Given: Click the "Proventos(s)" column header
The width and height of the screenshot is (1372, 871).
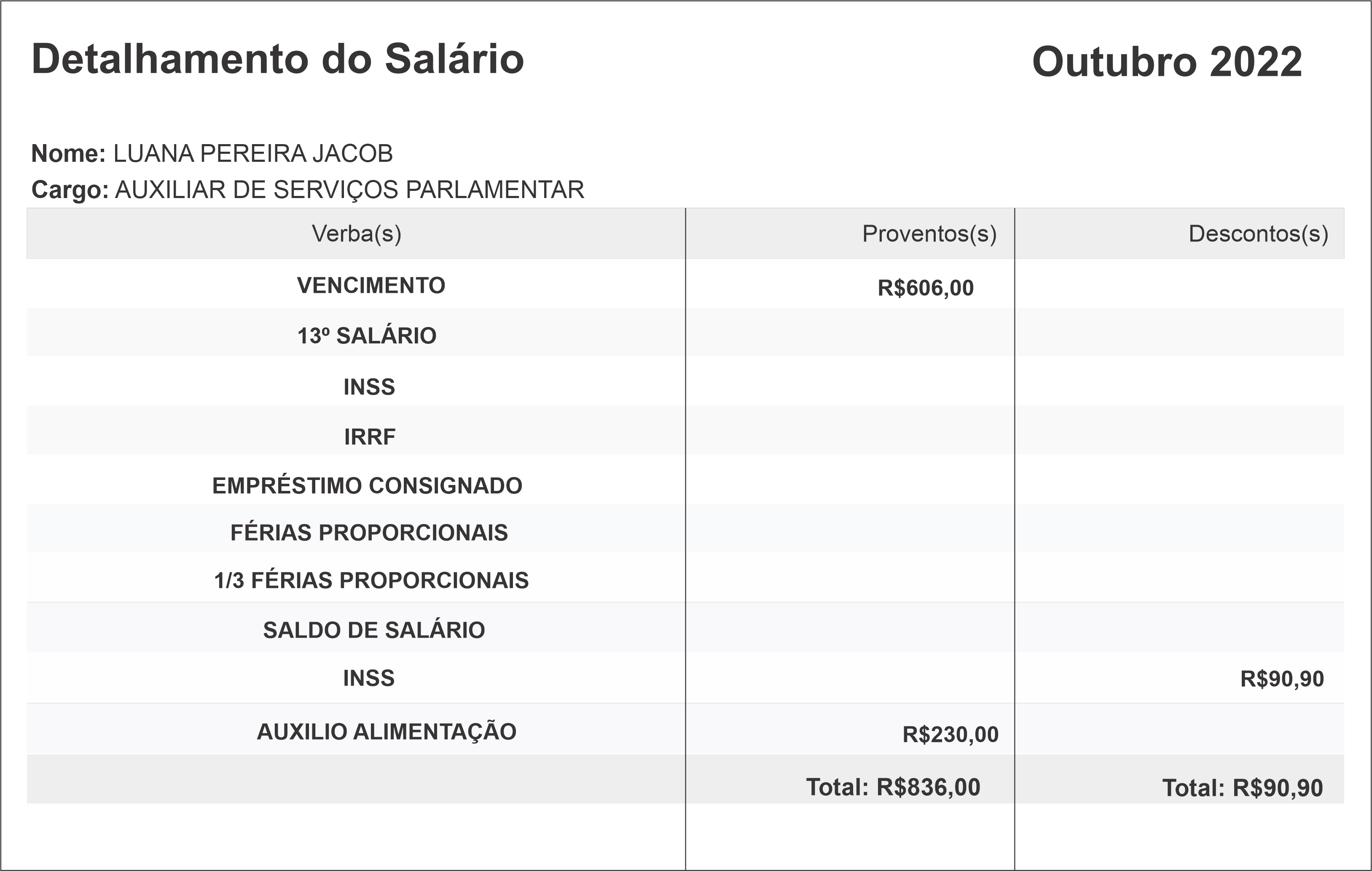Looking at the screenshot, I should (x=929, y=233).
